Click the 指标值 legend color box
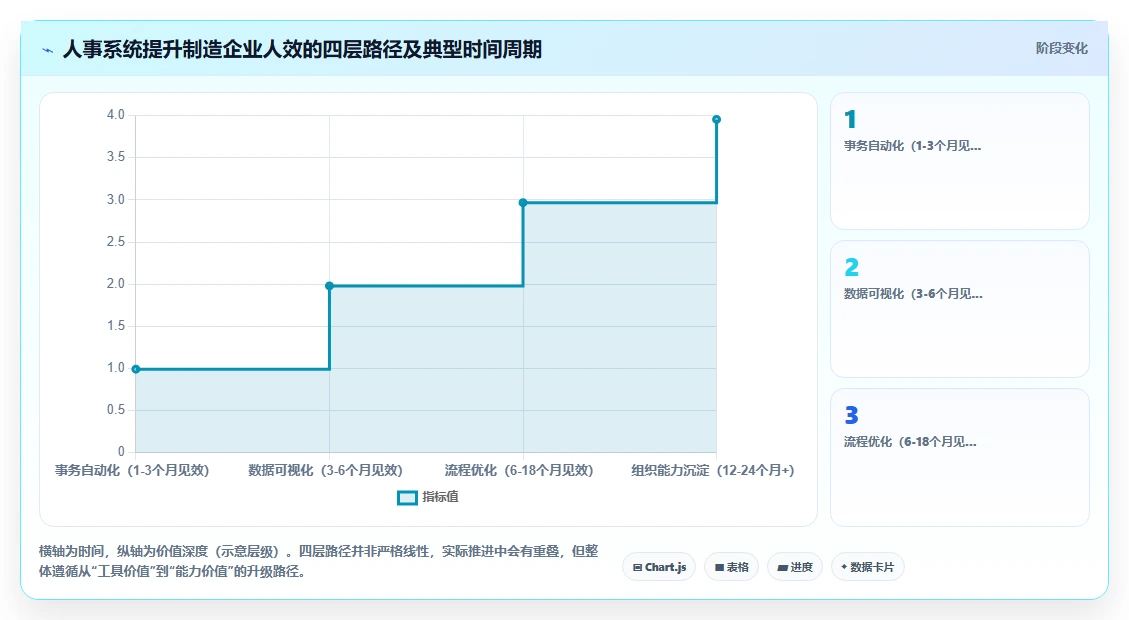This screenshot has height=620, width=1129. click(408, 498)
